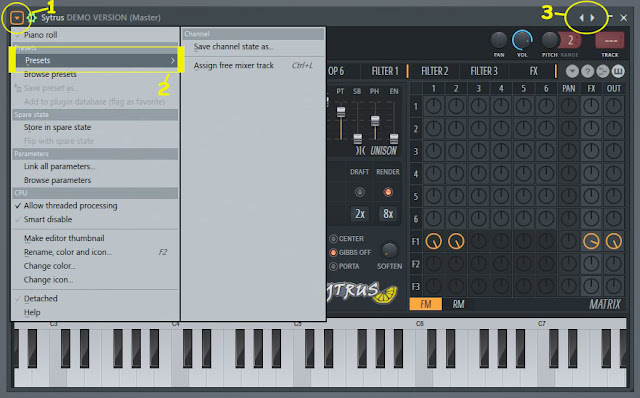
Task: Click draft oversampling 2x value
Action: (360, 214)
